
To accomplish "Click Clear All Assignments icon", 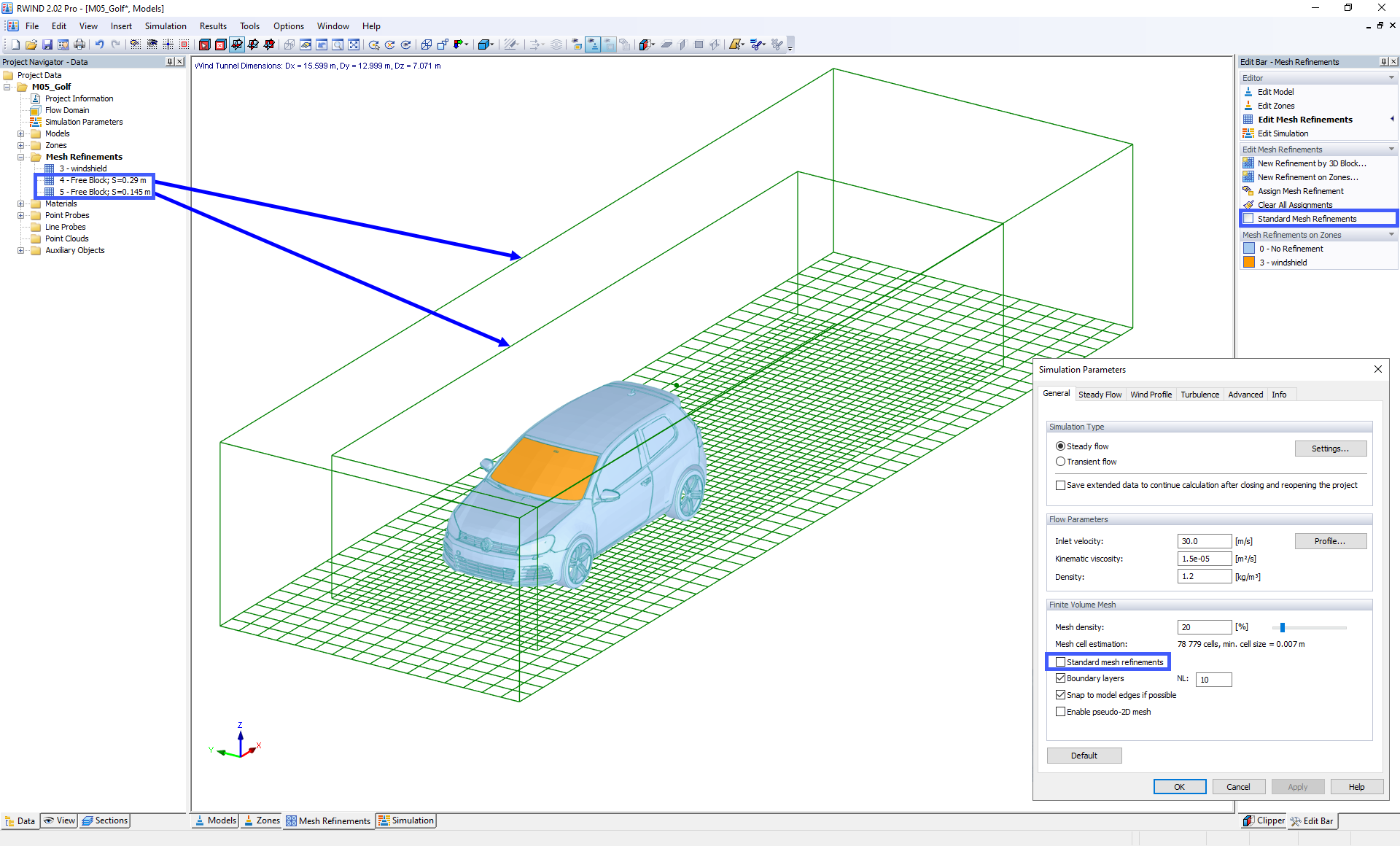I will pos(1248,205).
